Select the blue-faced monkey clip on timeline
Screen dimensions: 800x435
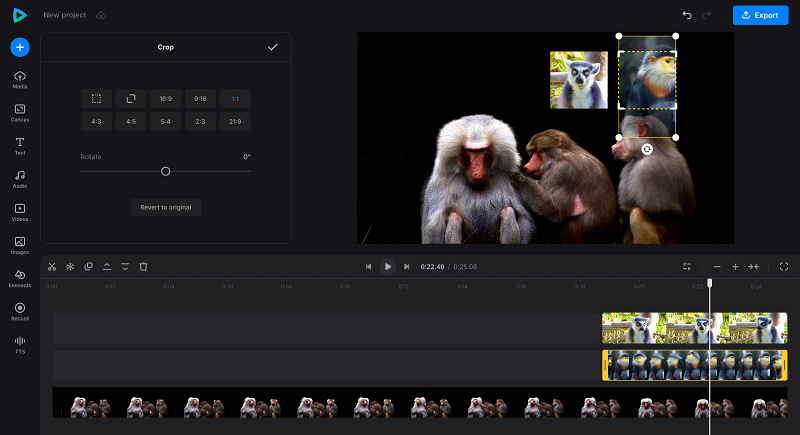(694, 365)
